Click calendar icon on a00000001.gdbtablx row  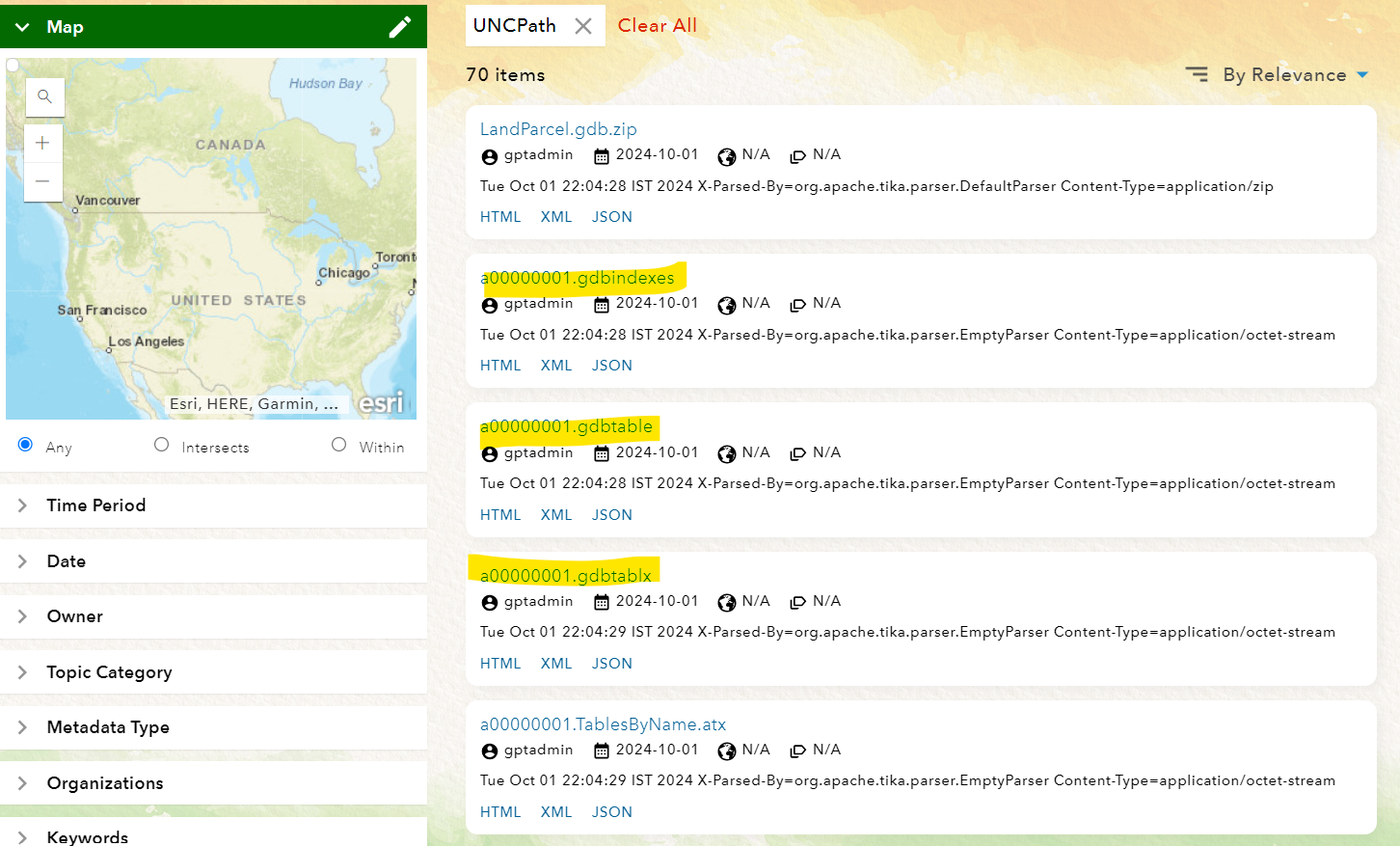[602, 603]
